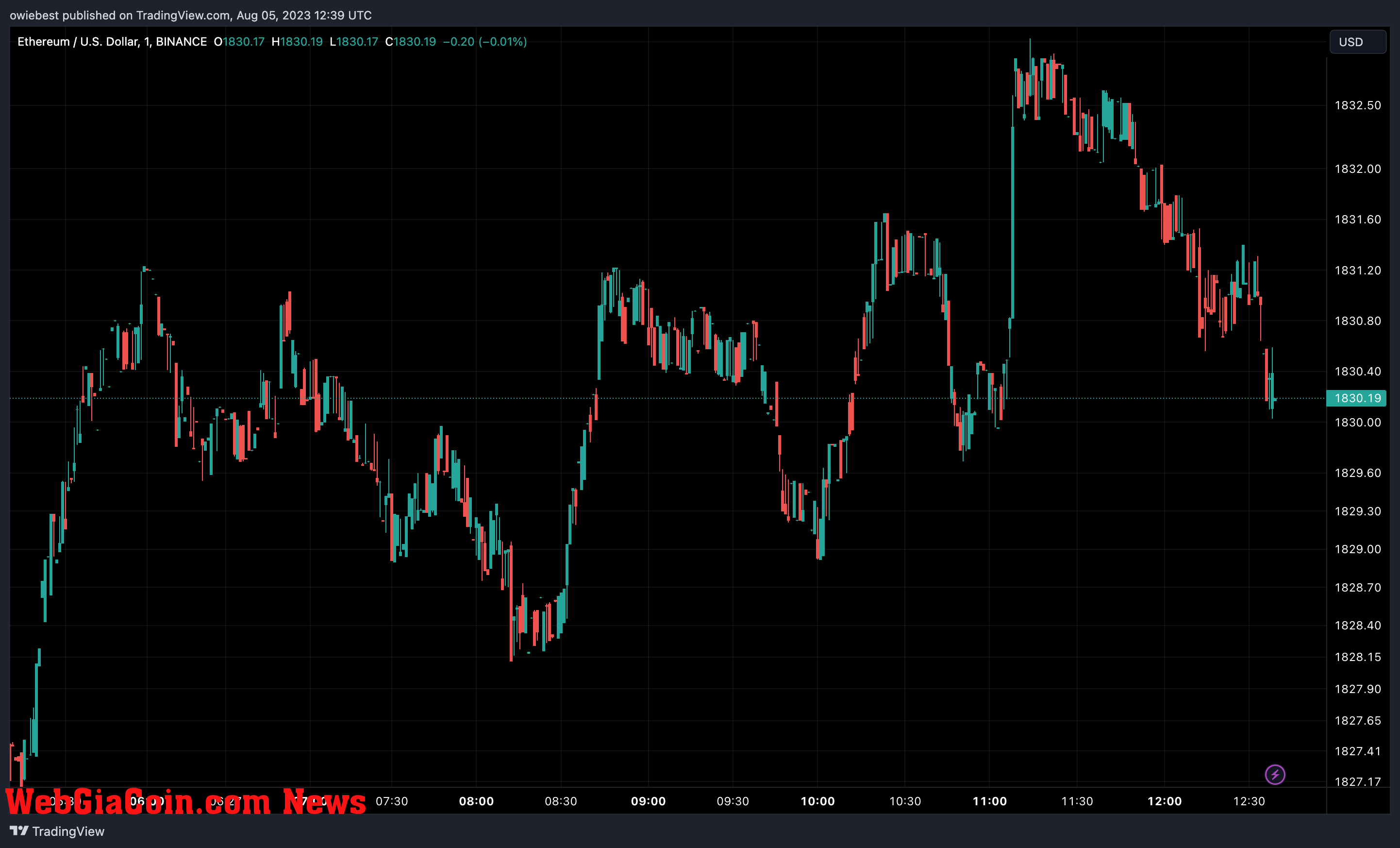Image resolution: width=1400 pixels, height=848 pixels.
Task: Click the 1828.70 price axis label
Action: click(1357, 588)
